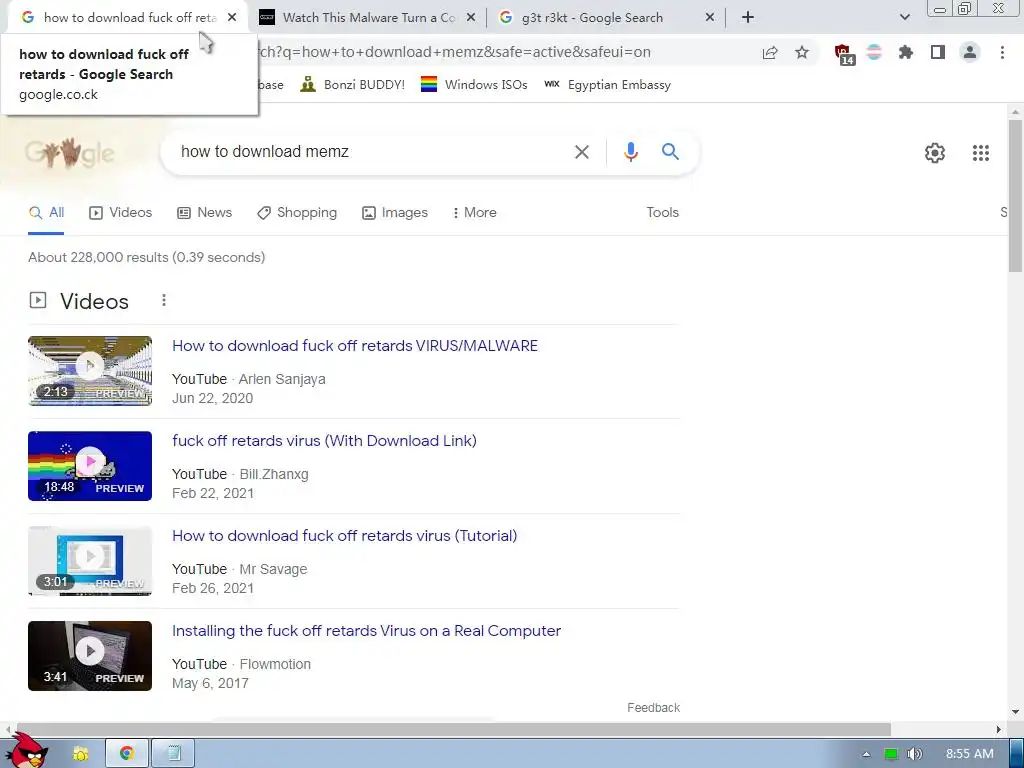Open Chrome three-dot menu
Image resolution: width=1024 pixels, height=768 pixels.
tap(1002, 52)
